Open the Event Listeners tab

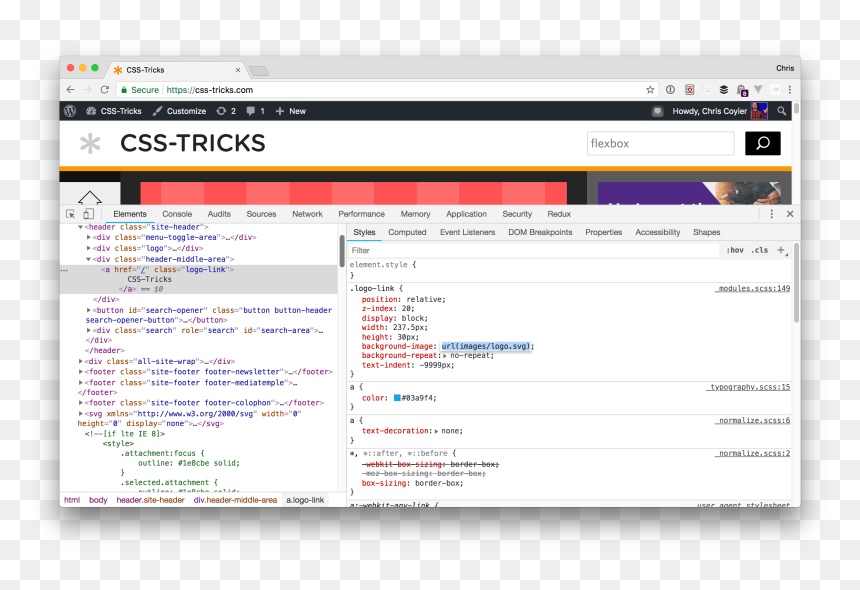click(467, 232)
